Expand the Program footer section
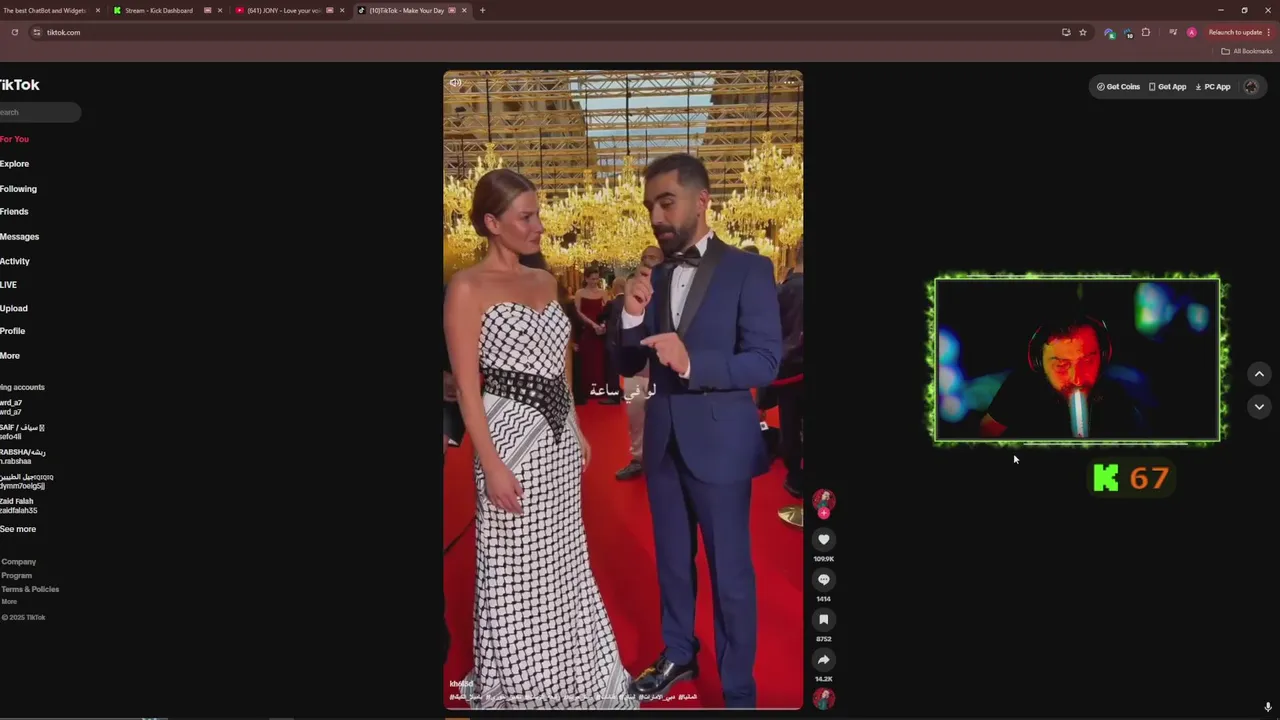1280x720 pixels. [16, 576]
